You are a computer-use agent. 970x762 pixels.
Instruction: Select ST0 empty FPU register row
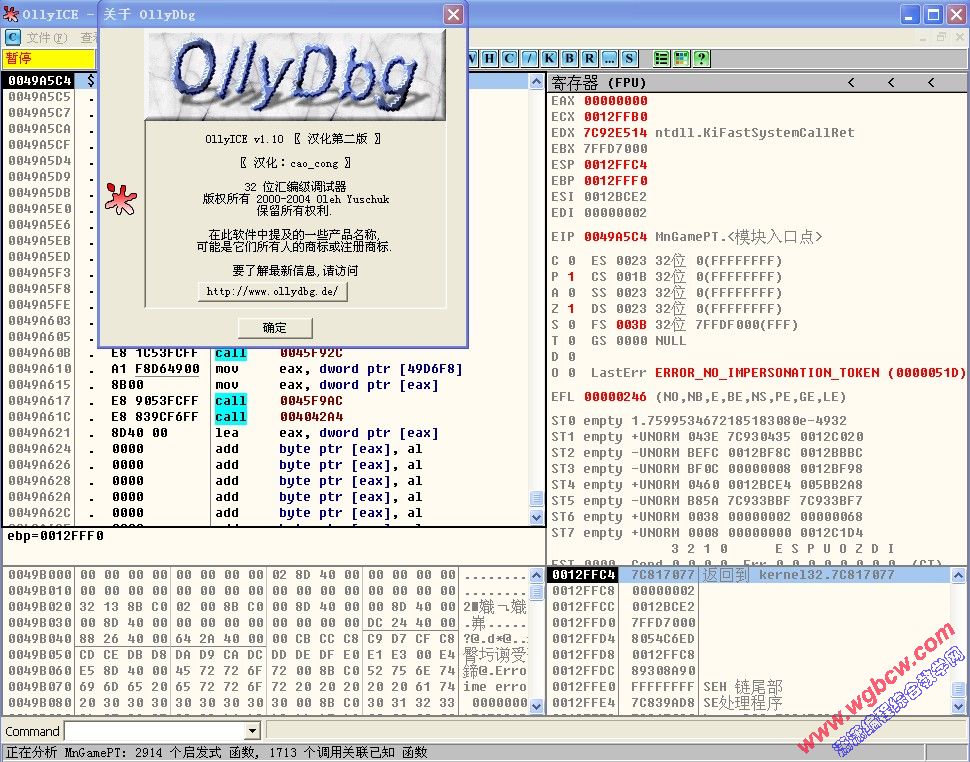(x=699, y=421)
